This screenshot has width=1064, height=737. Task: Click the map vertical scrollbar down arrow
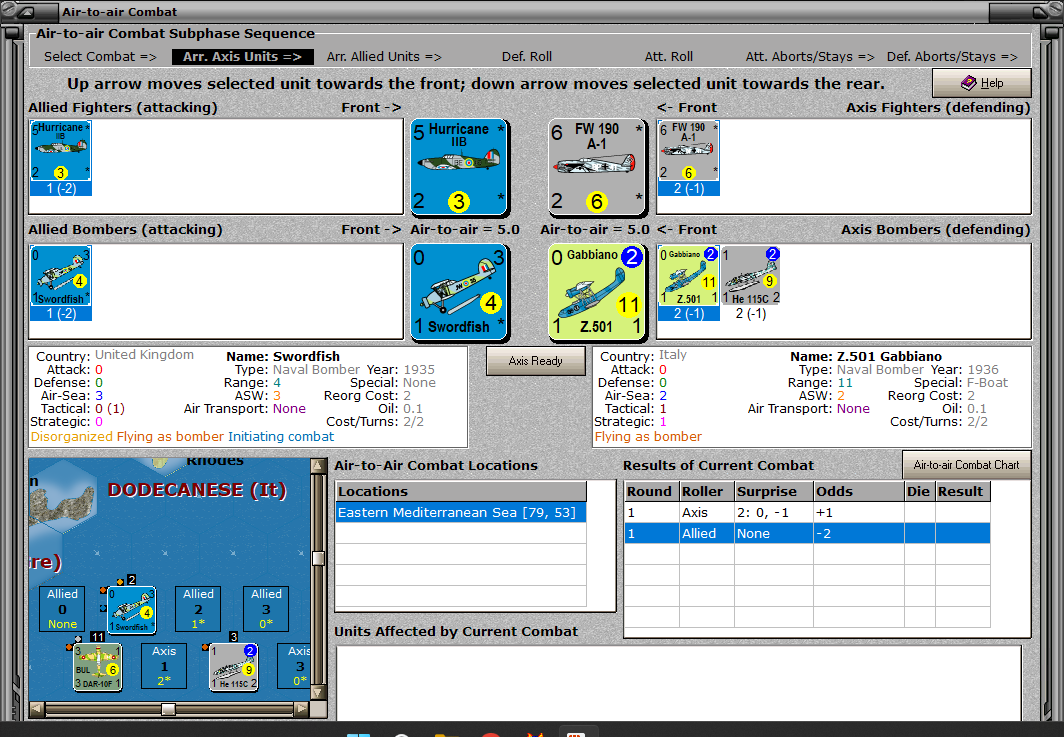(318, 693)
